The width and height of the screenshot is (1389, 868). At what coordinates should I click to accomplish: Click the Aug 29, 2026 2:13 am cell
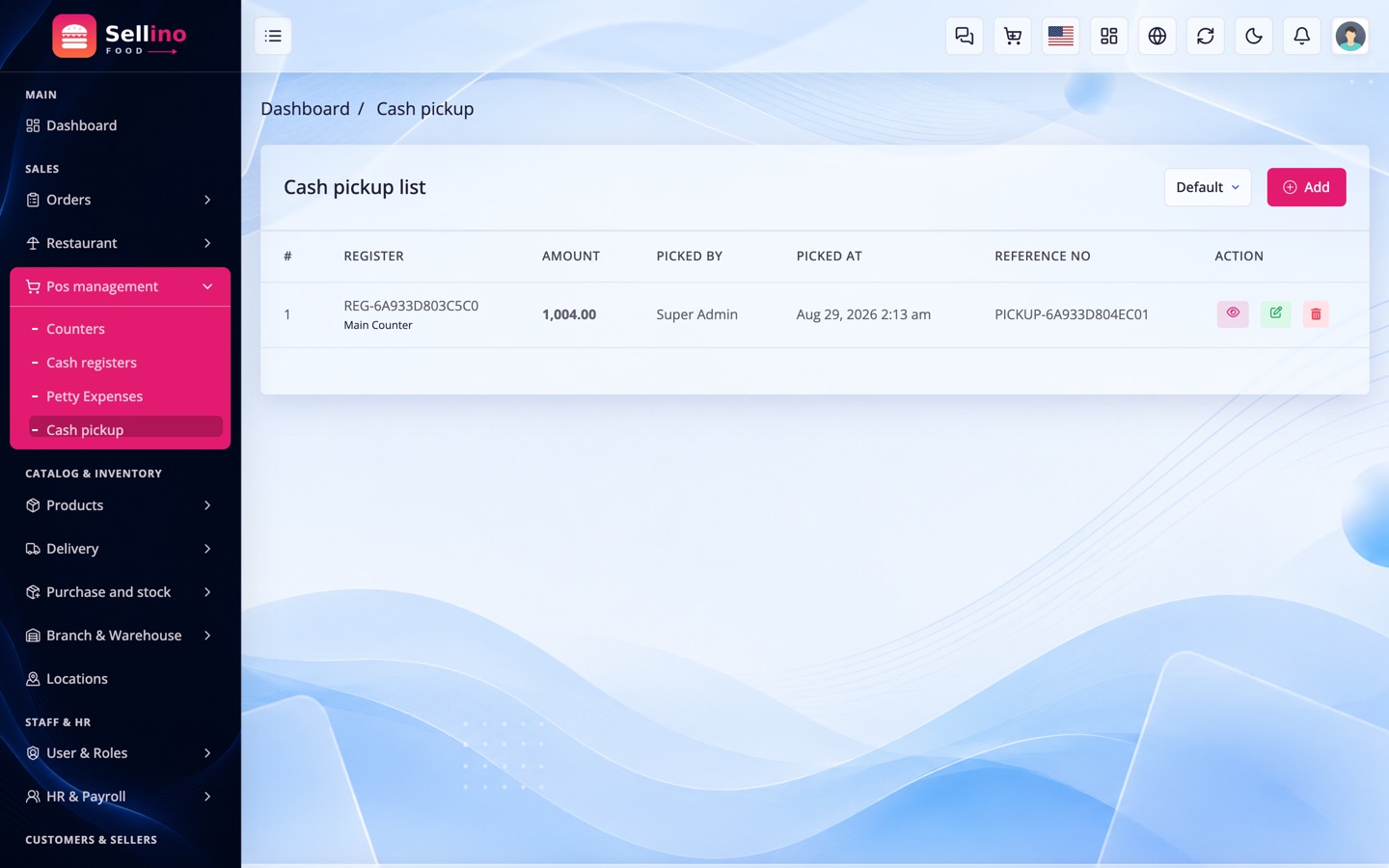(863, 314)
